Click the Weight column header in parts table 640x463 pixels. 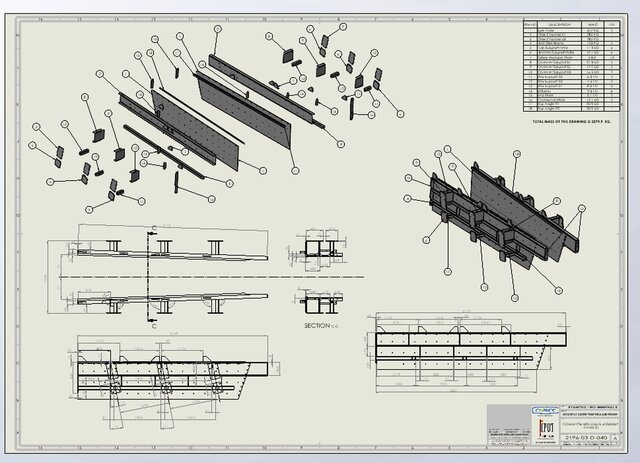[x=592, y=23]
